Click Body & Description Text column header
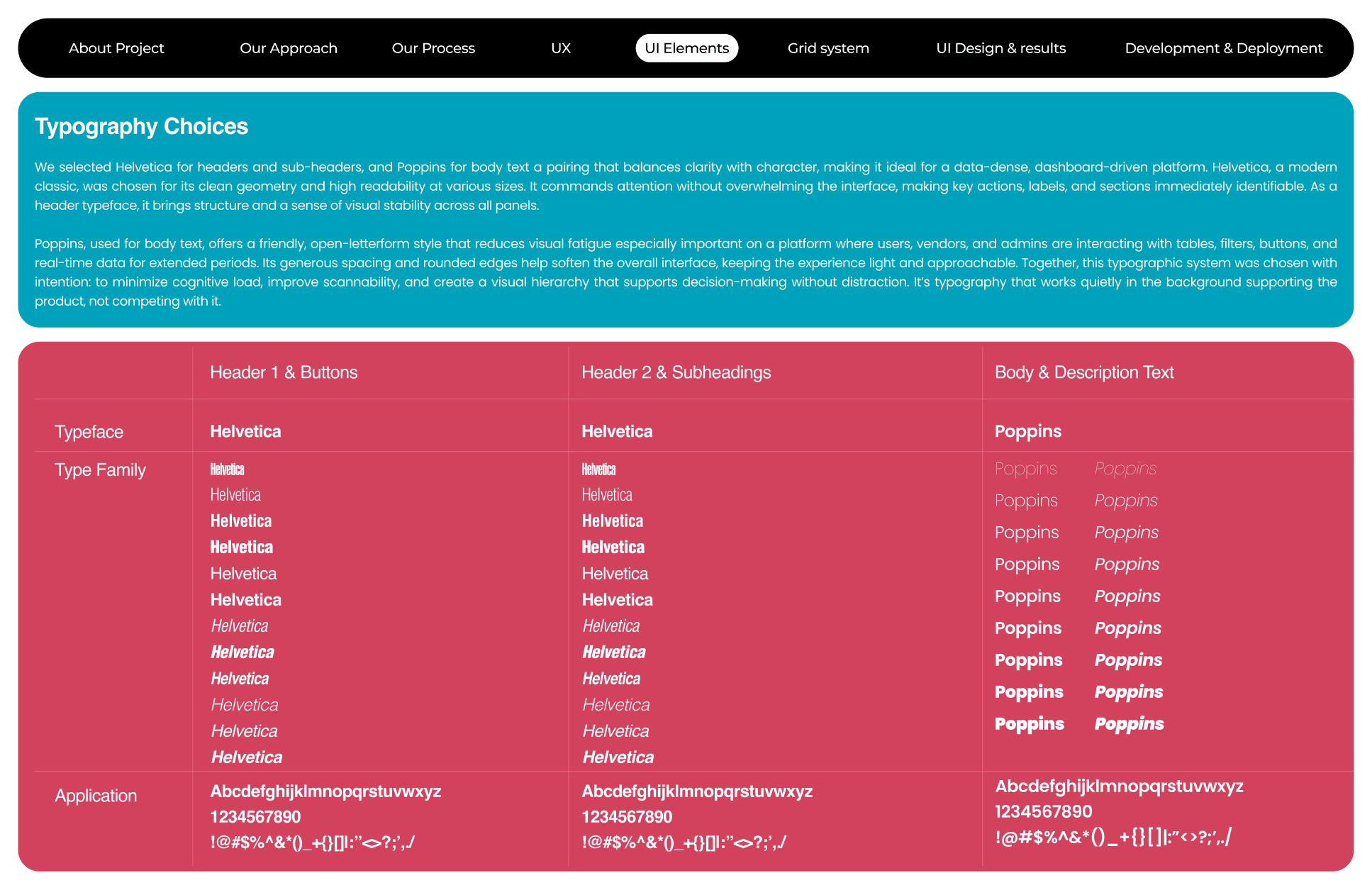1372x890 pixels. (1083, 372)
